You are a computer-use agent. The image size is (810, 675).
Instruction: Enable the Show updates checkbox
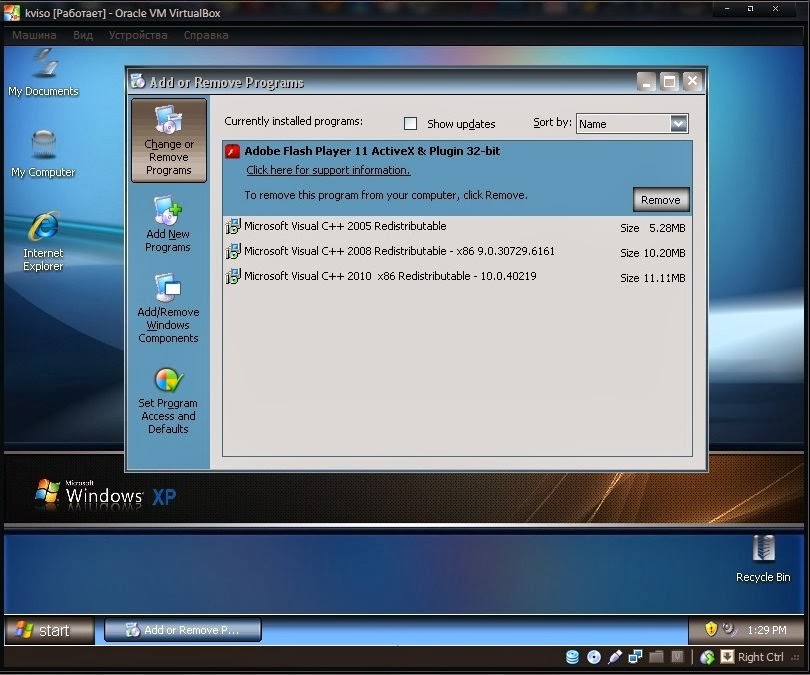pos(410,123)
